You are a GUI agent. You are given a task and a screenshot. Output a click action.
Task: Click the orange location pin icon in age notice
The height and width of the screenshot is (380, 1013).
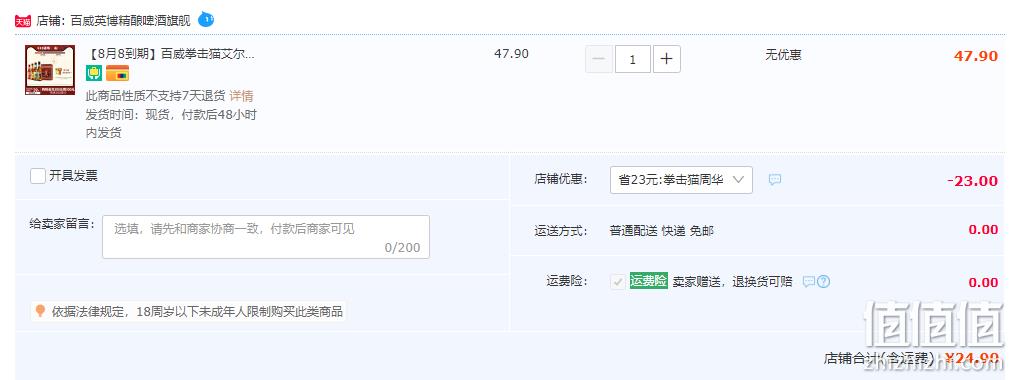point(40,311)
